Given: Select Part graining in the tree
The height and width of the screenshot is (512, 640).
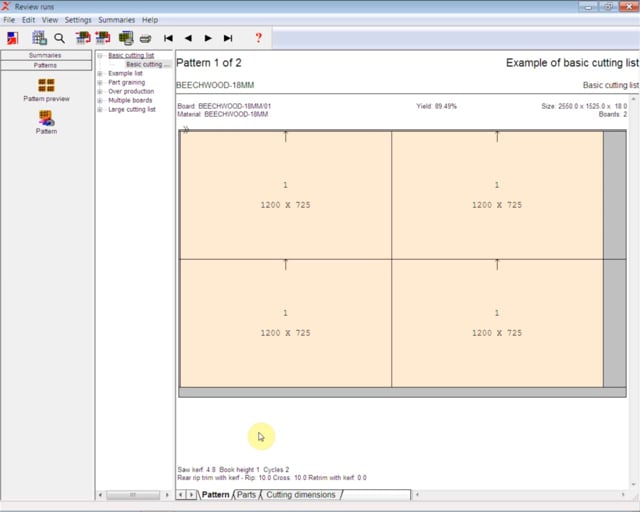Looking at the screenshot, I should tap(127, 82).
